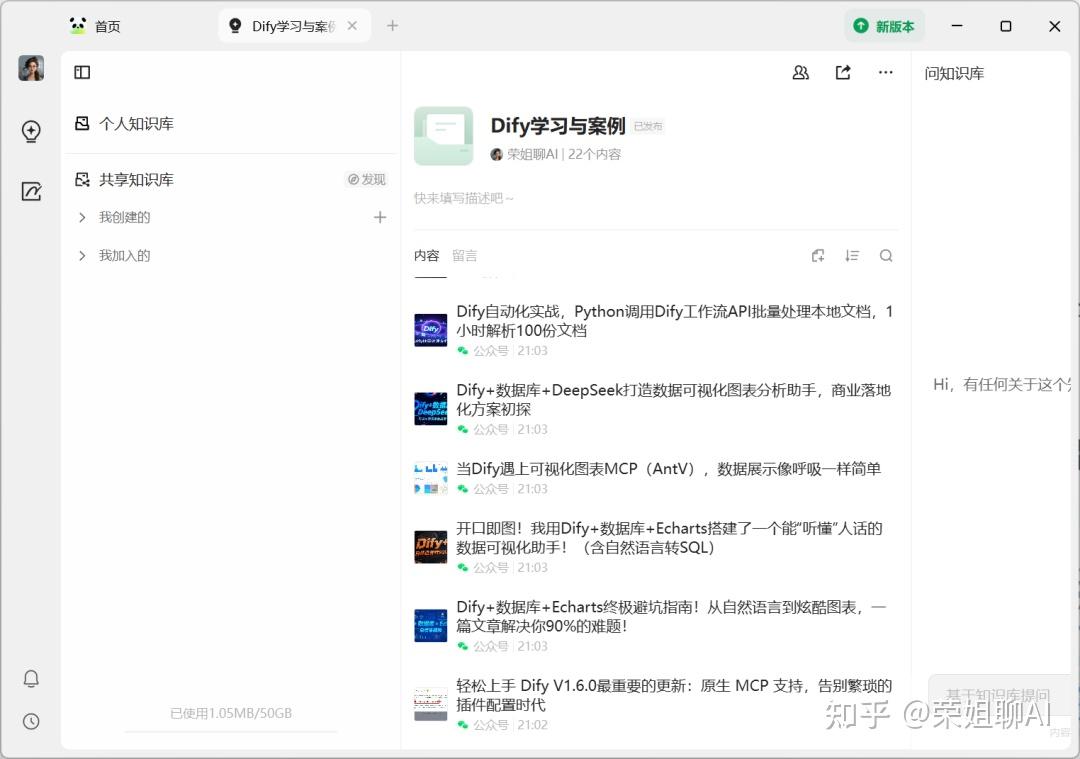The image size is (1080, 759).
Task: Click the sort order icon in content toolbar
Action: coord(852,255)
